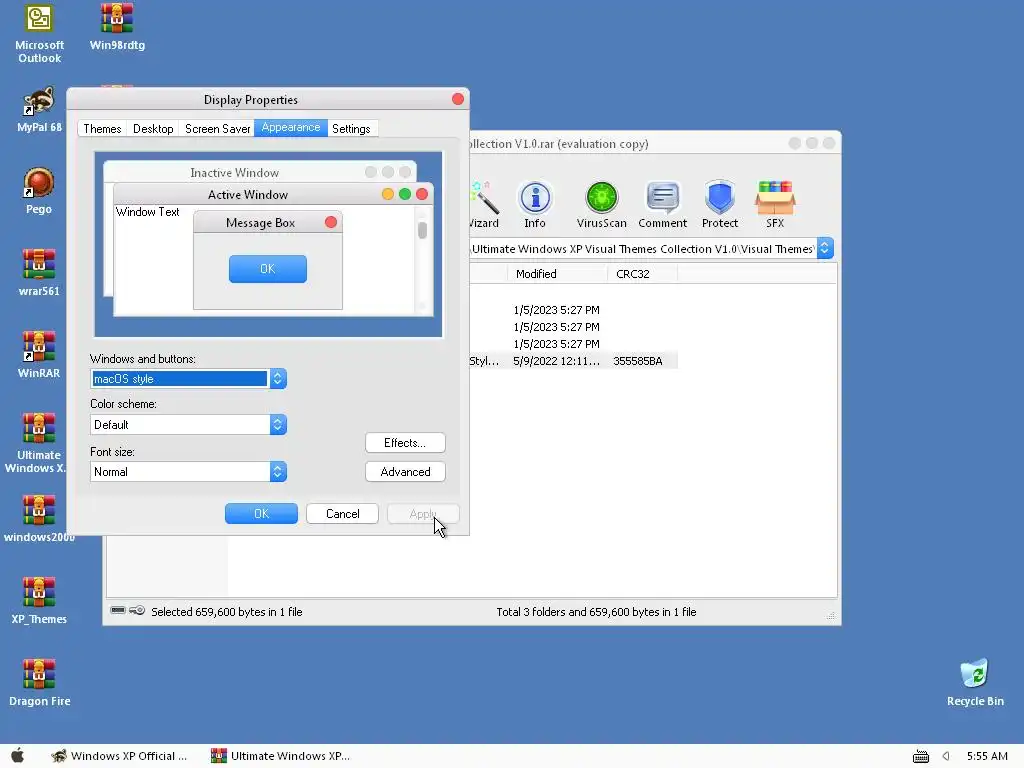The height and width of the screenshot is (768, 1024).
Task: Click the WinRAR window resize grip
Action: pos(831,615)
